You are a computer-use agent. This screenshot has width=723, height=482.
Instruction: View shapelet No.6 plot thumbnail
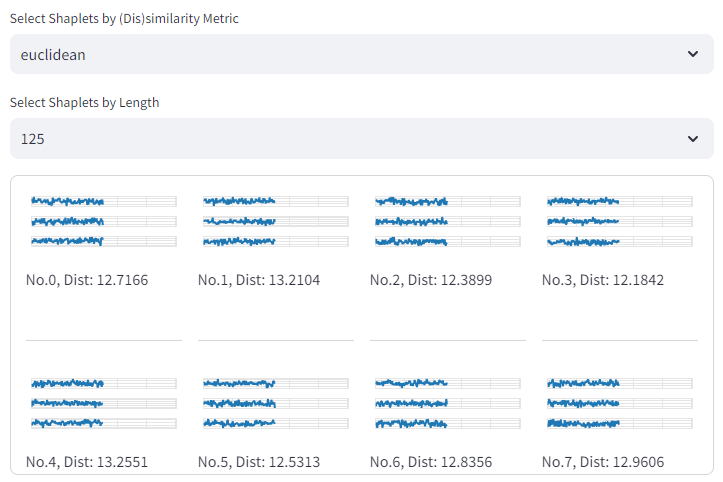[448, 403]
